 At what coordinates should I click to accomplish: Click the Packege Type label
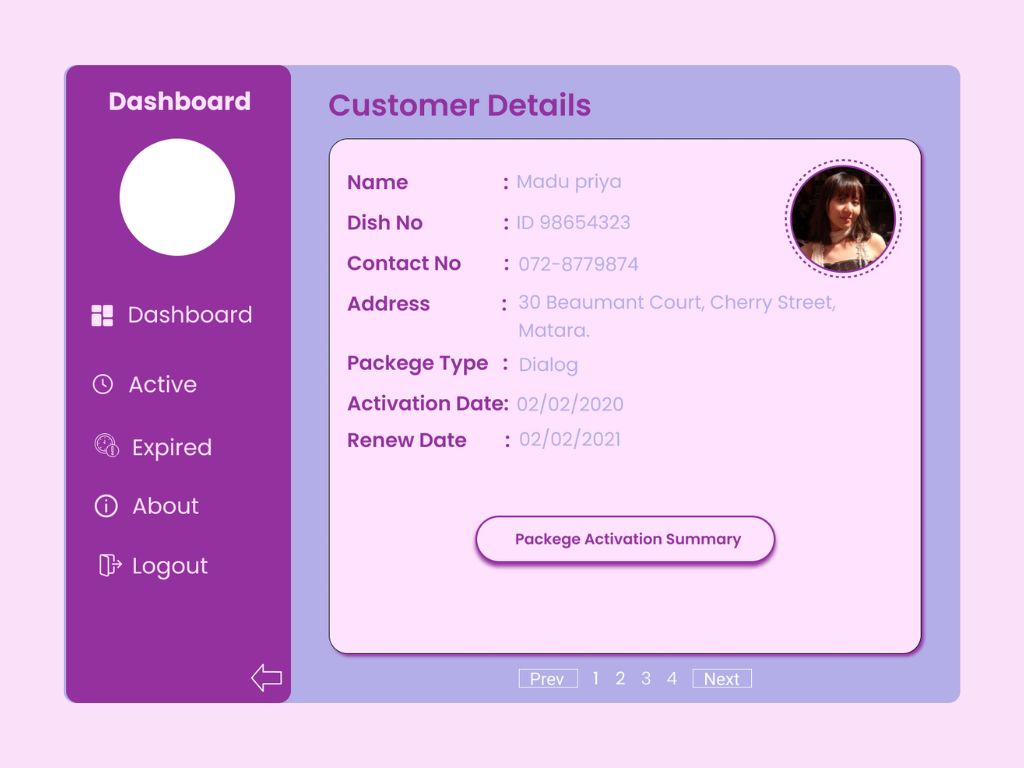(417, 364)
